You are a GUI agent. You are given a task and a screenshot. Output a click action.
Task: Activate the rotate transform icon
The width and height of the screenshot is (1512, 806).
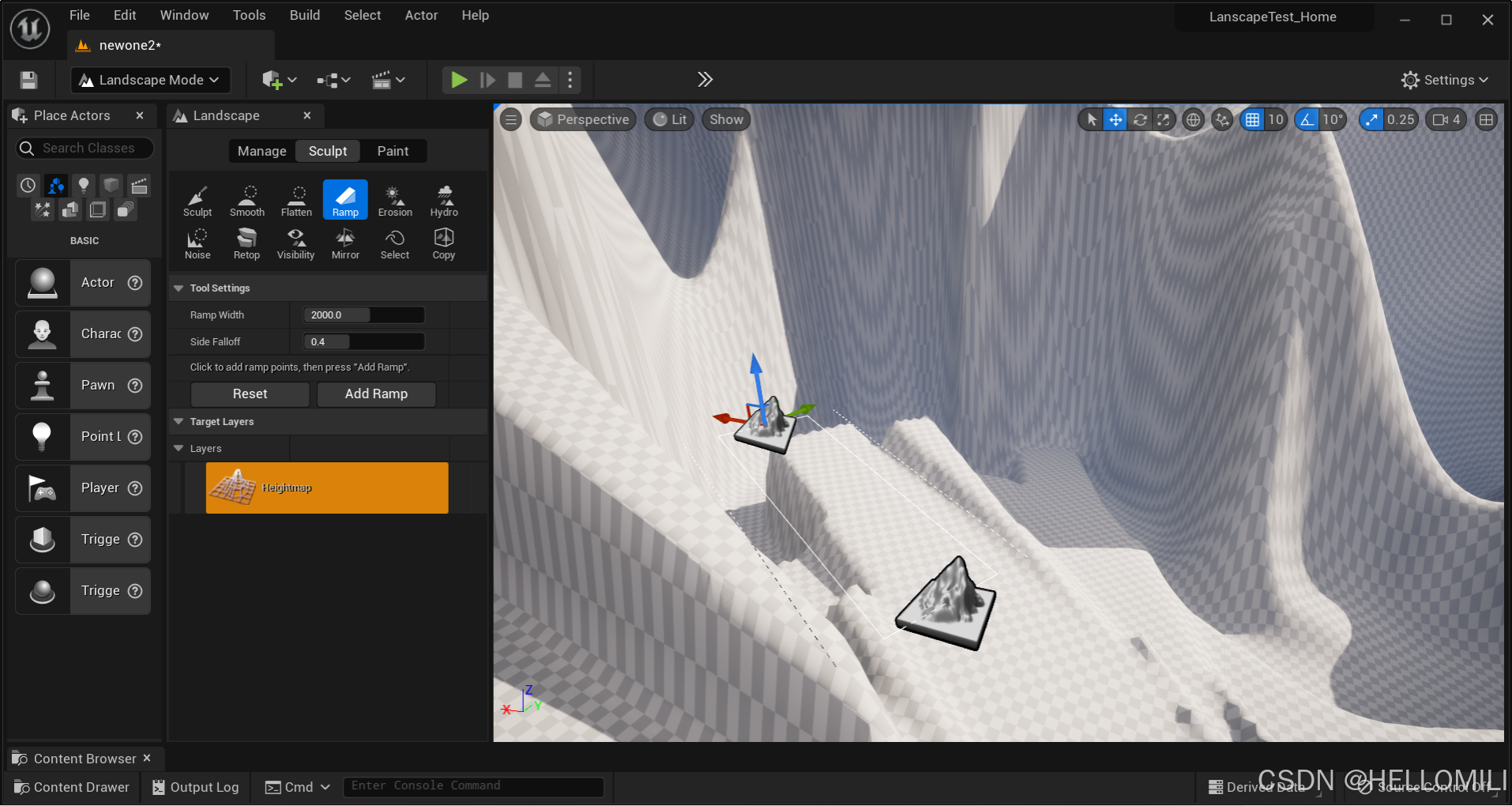coord(1140,120)
